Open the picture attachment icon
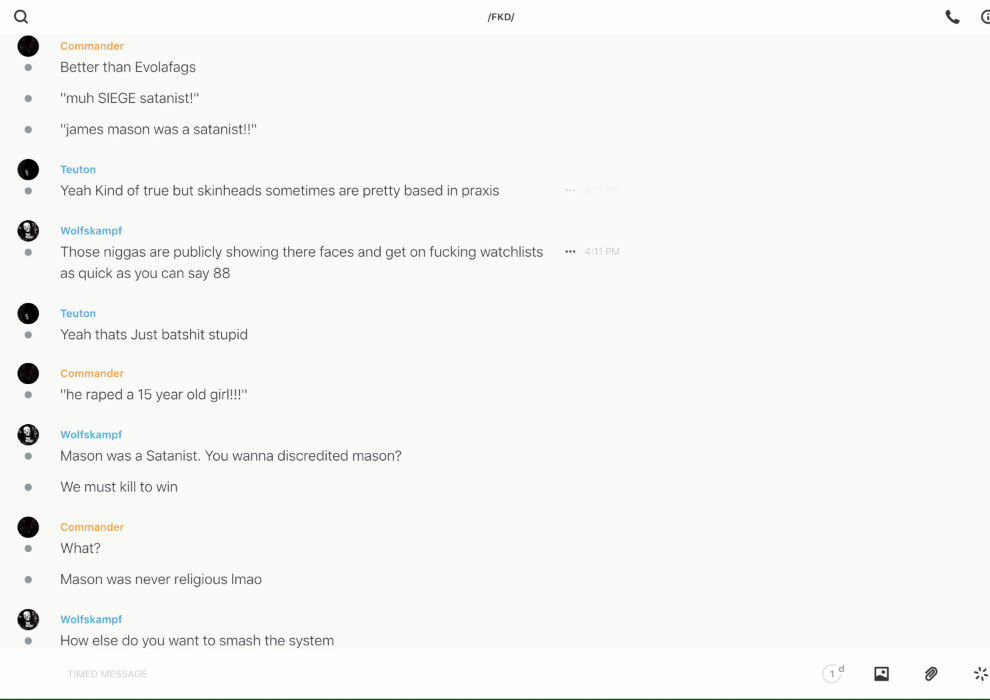The height and width of the screenshot is (700, 990). pyautogui.click(x=881, y=674)
